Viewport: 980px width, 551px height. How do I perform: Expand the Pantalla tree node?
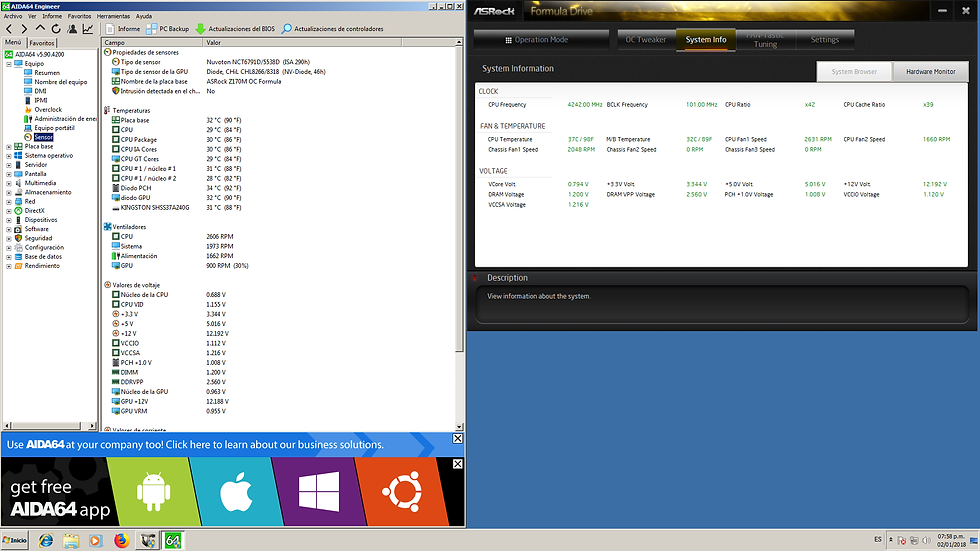click(x=9, y=174)
